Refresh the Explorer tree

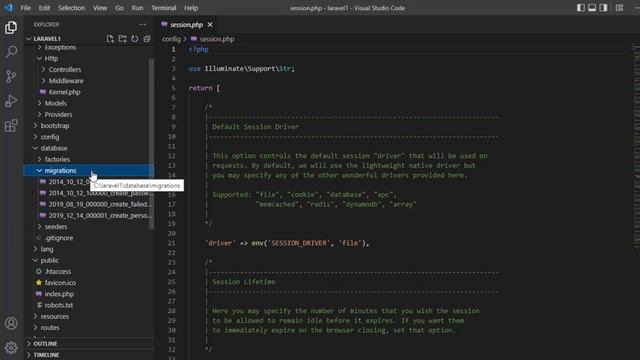135,39
